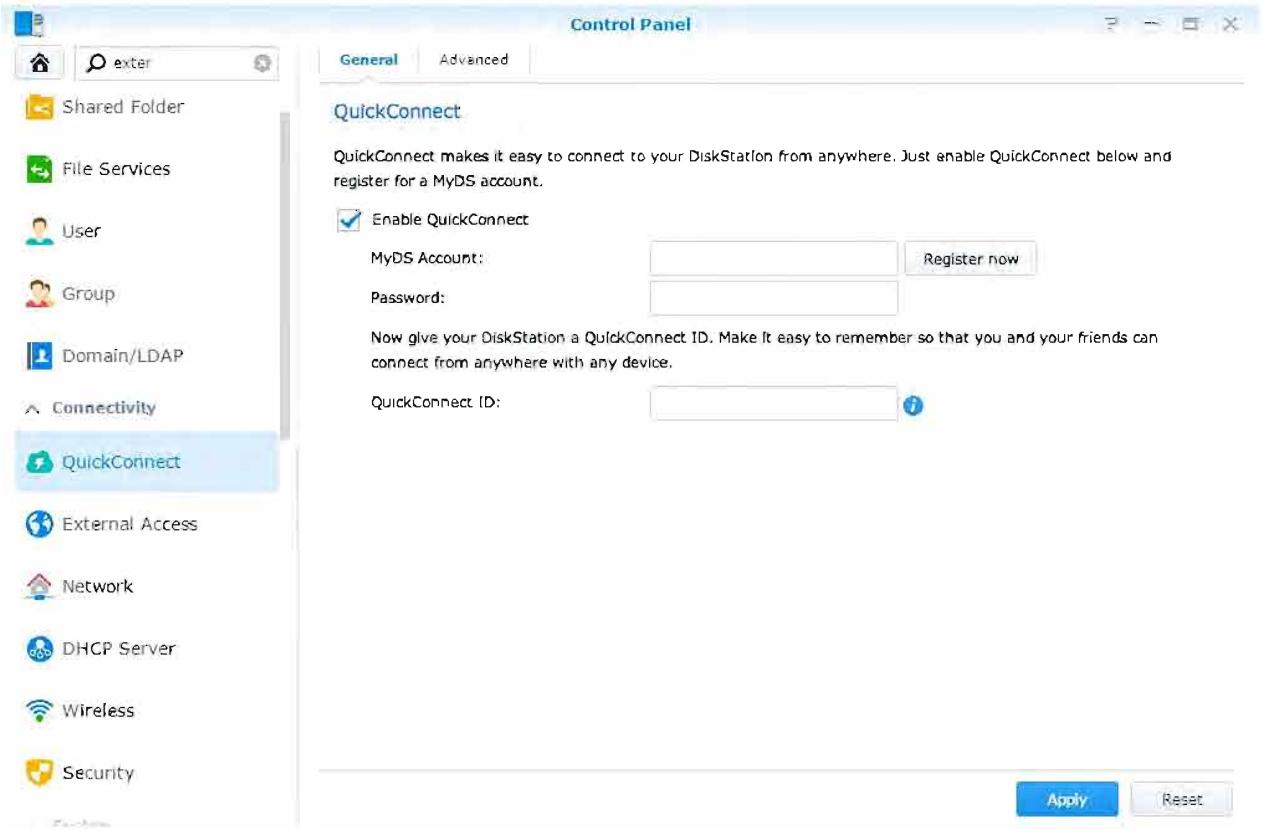Click the Domain/LDAP icon
Viewport: 1265px width, 835px height.
pyautogui.click(x=38, y=356)
